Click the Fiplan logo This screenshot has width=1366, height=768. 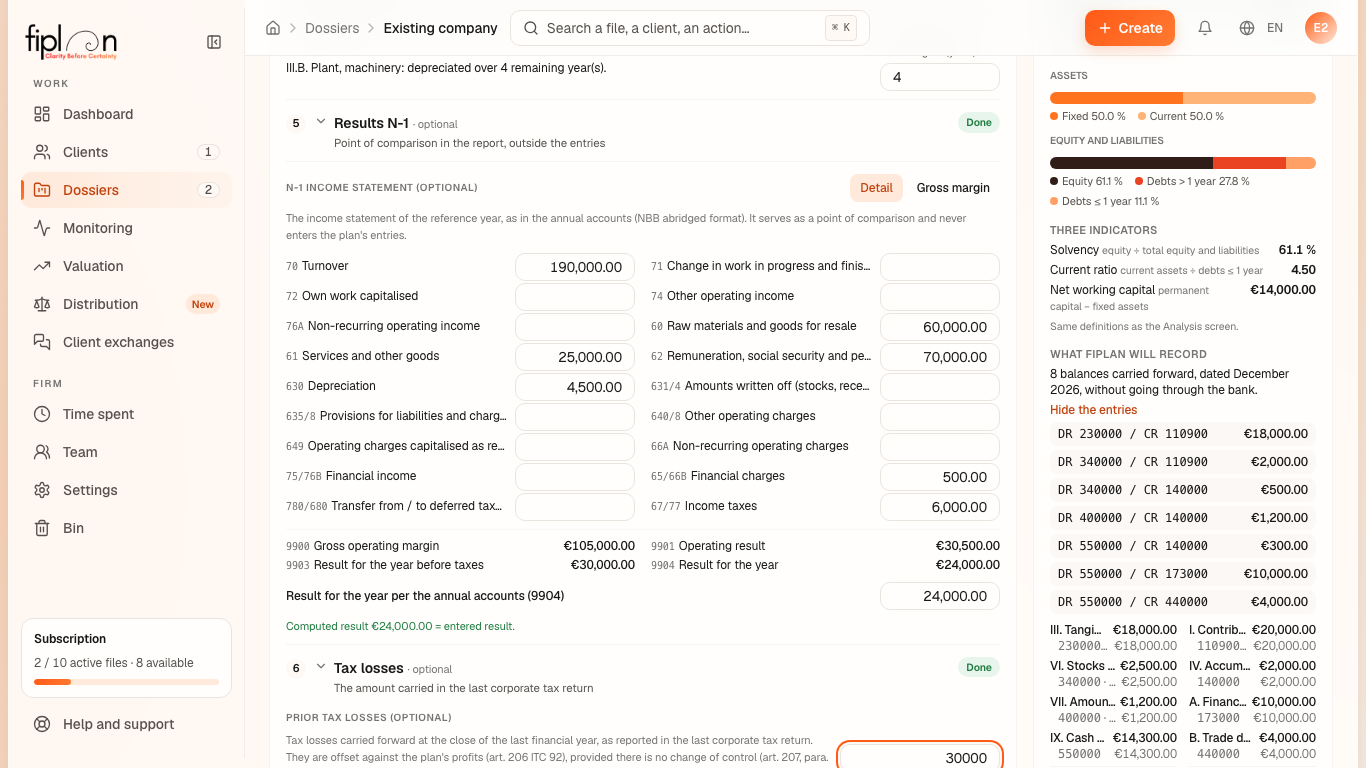click(71, 42)
